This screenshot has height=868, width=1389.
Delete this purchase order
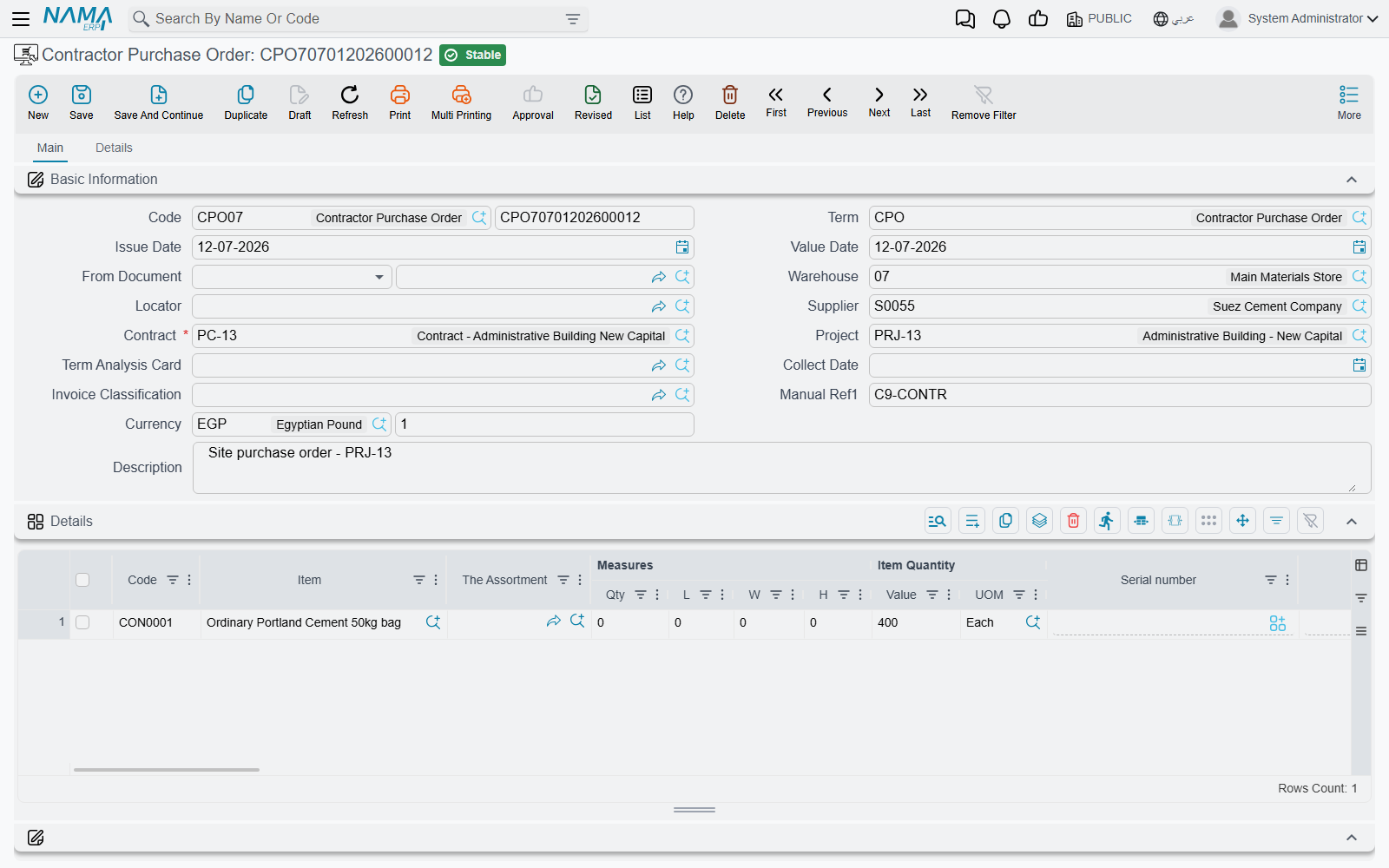(730, 102)
